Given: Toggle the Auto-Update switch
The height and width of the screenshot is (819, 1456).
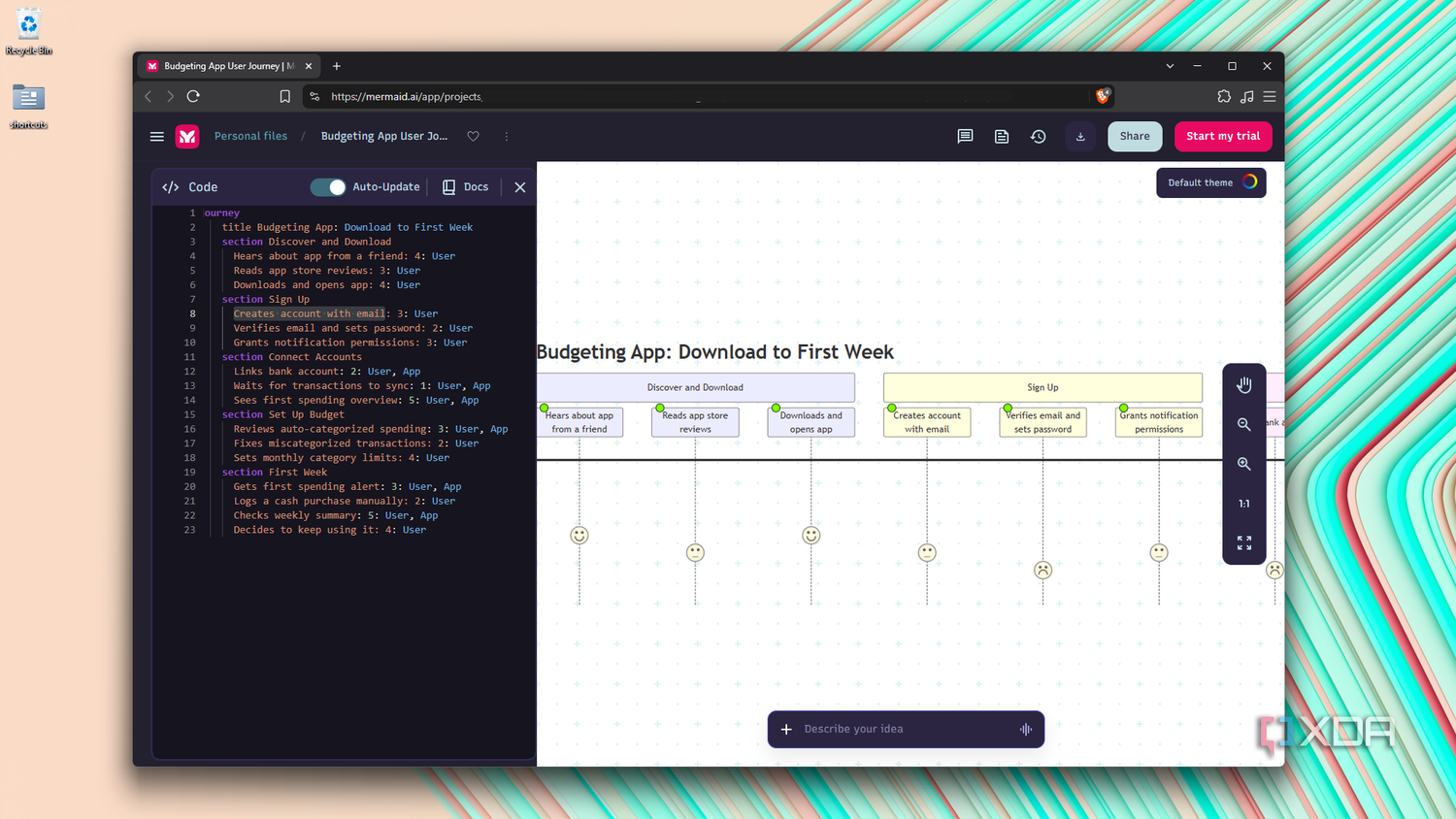Looking at the screenshot, I should coord(328,187).
